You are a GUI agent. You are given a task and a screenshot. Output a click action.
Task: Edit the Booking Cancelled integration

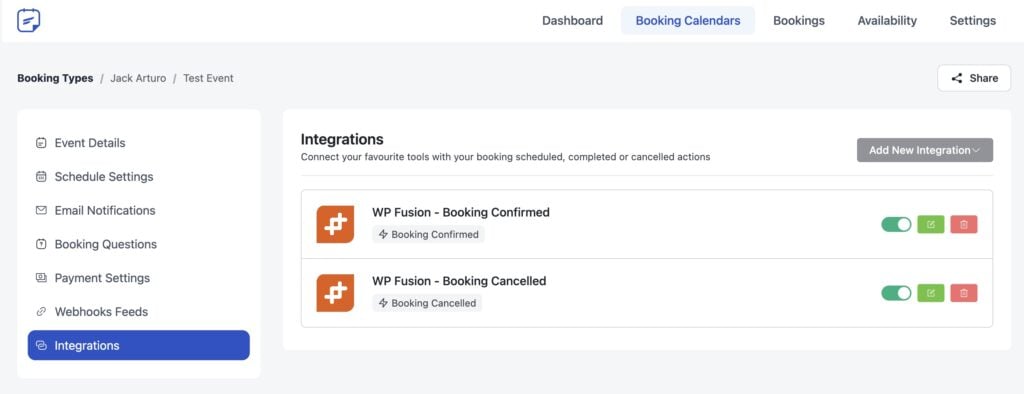(x=931, y=293)
